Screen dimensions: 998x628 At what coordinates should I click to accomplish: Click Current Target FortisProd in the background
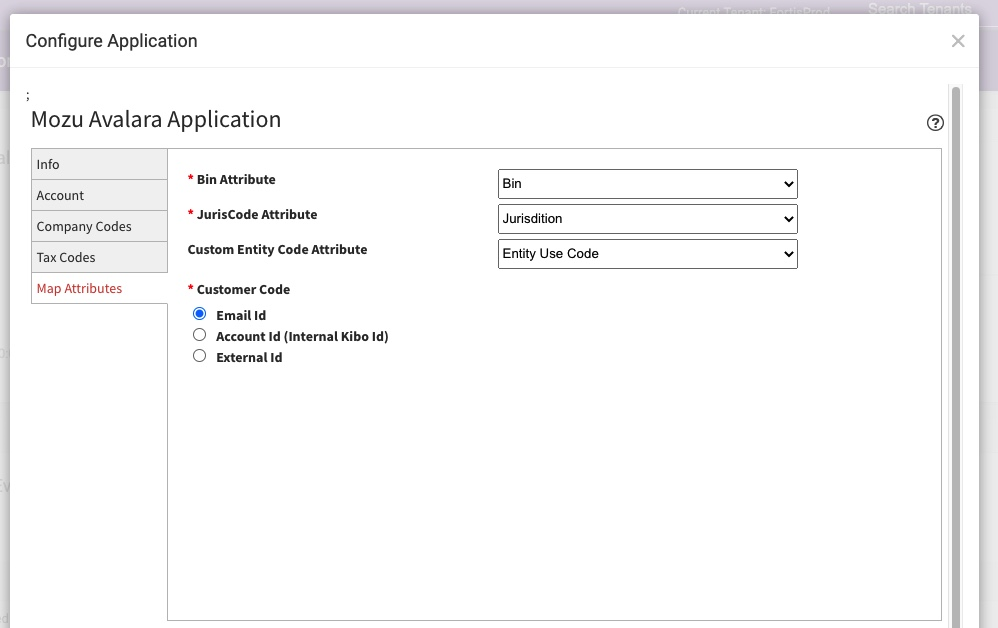pos(755,11)
